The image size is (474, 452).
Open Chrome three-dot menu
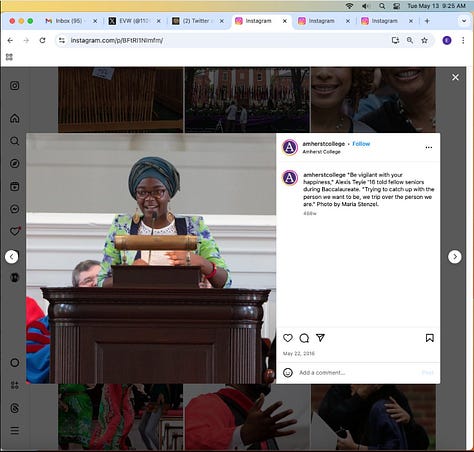tap(463, 40)
